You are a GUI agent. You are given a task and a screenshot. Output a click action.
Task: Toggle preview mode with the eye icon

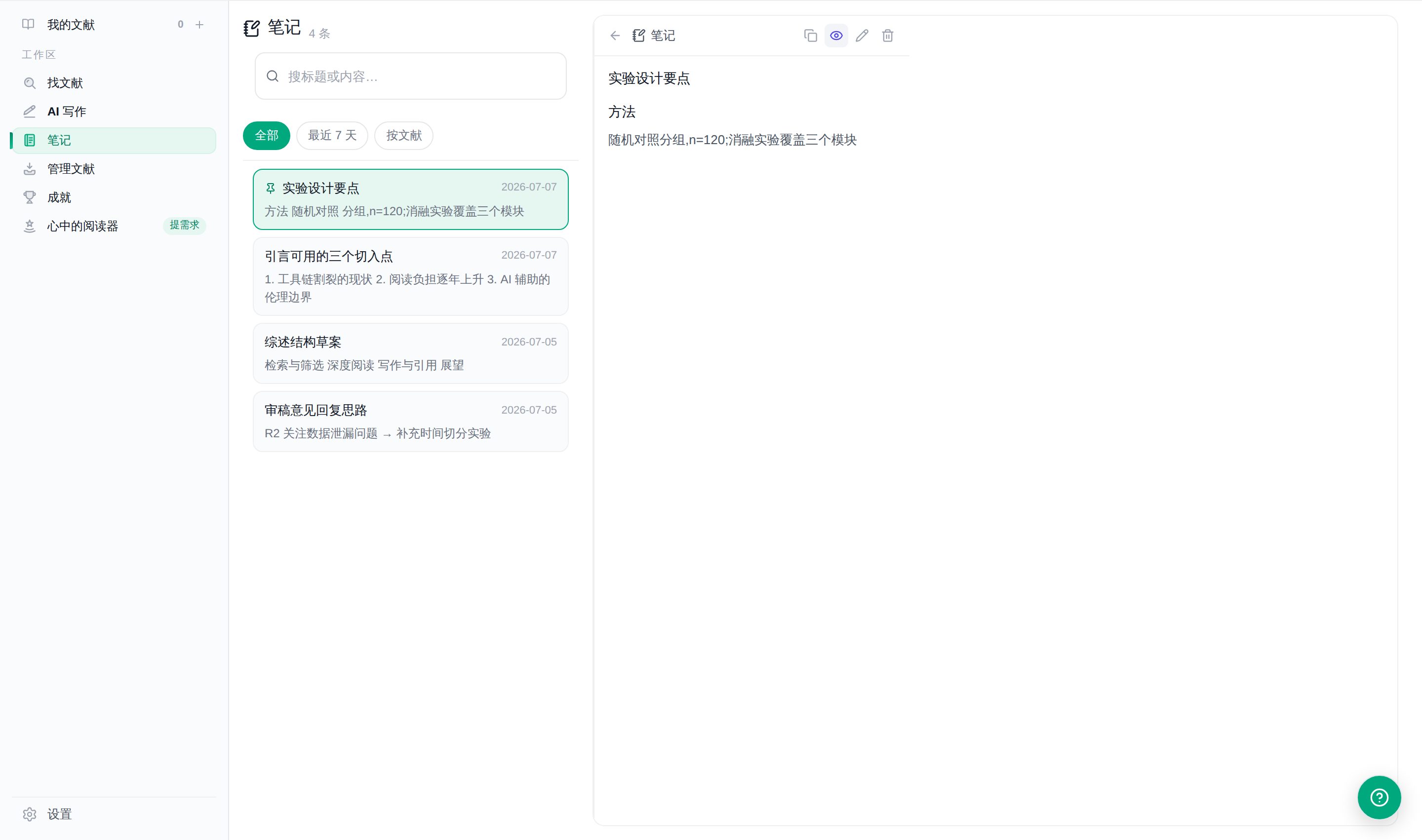tap(836, 36)
